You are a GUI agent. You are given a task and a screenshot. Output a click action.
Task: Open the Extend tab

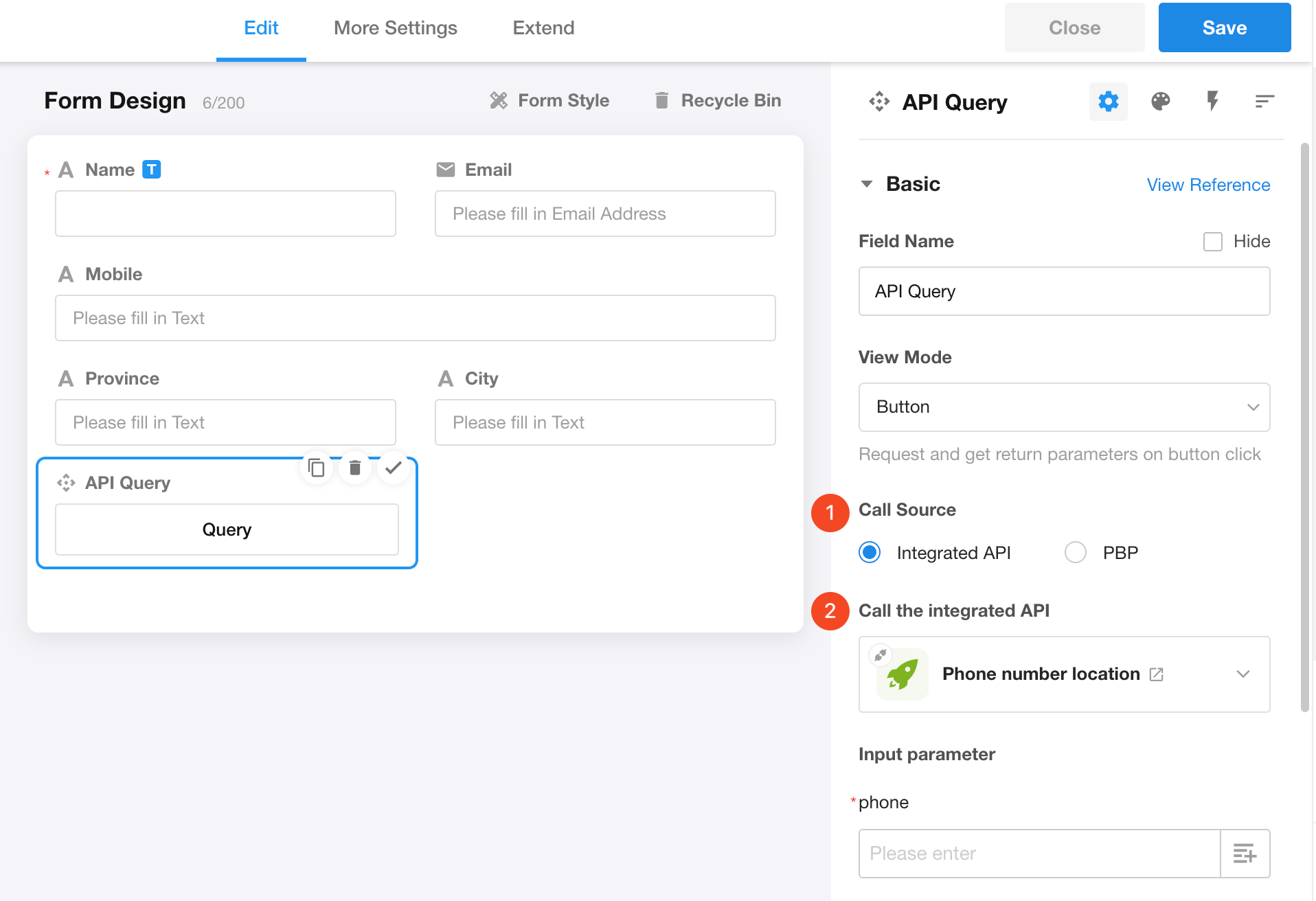(x=543, y=28)
